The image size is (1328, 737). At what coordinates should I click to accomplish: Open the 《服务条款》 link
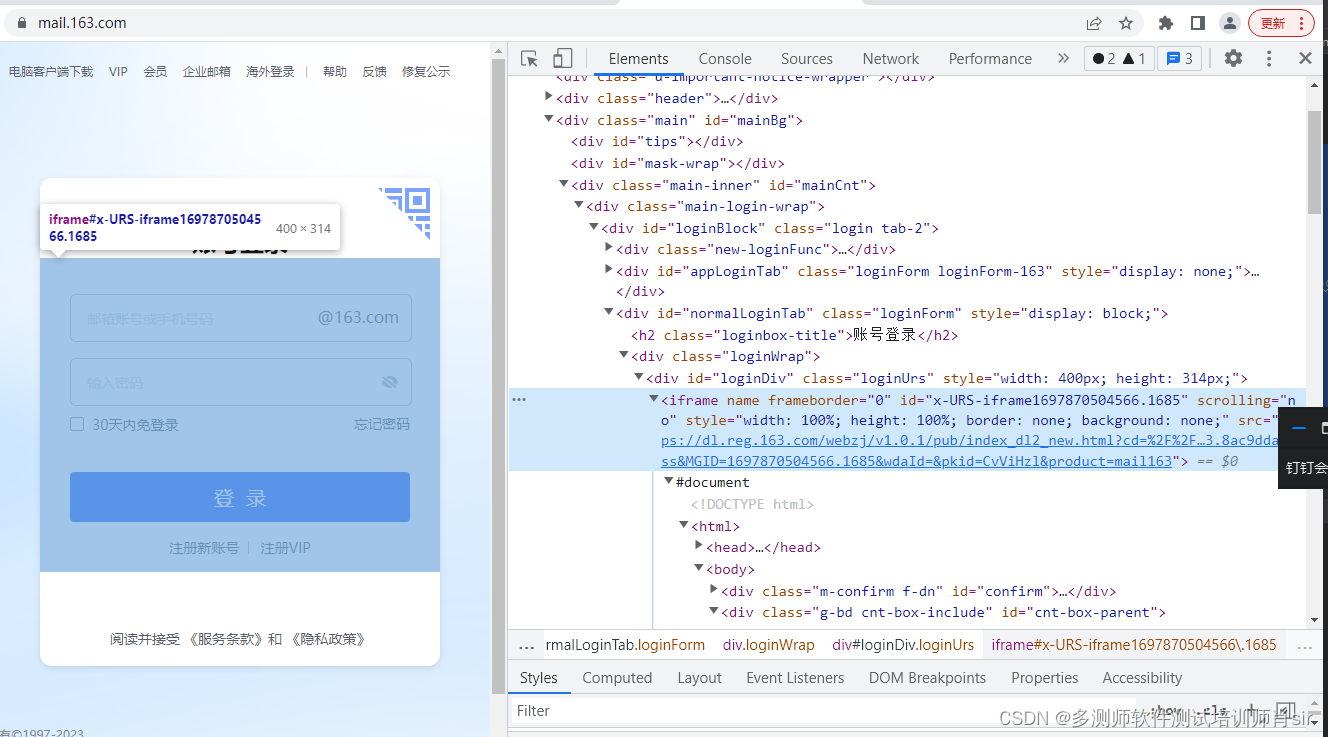pos(225,639)
